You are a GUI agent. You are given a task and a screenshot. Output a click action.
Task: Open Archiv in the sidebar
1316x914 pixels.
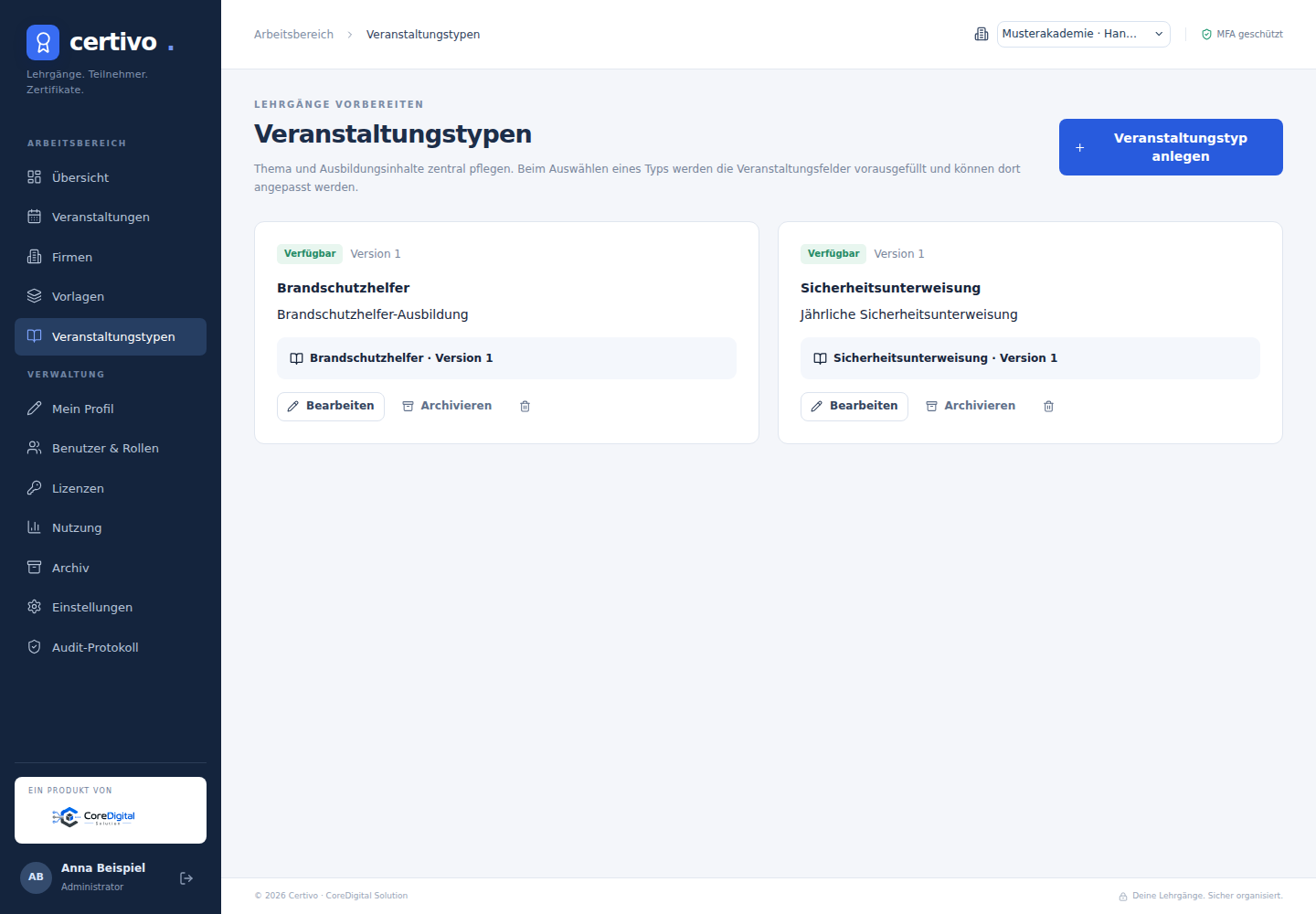(x=111, y=568)
